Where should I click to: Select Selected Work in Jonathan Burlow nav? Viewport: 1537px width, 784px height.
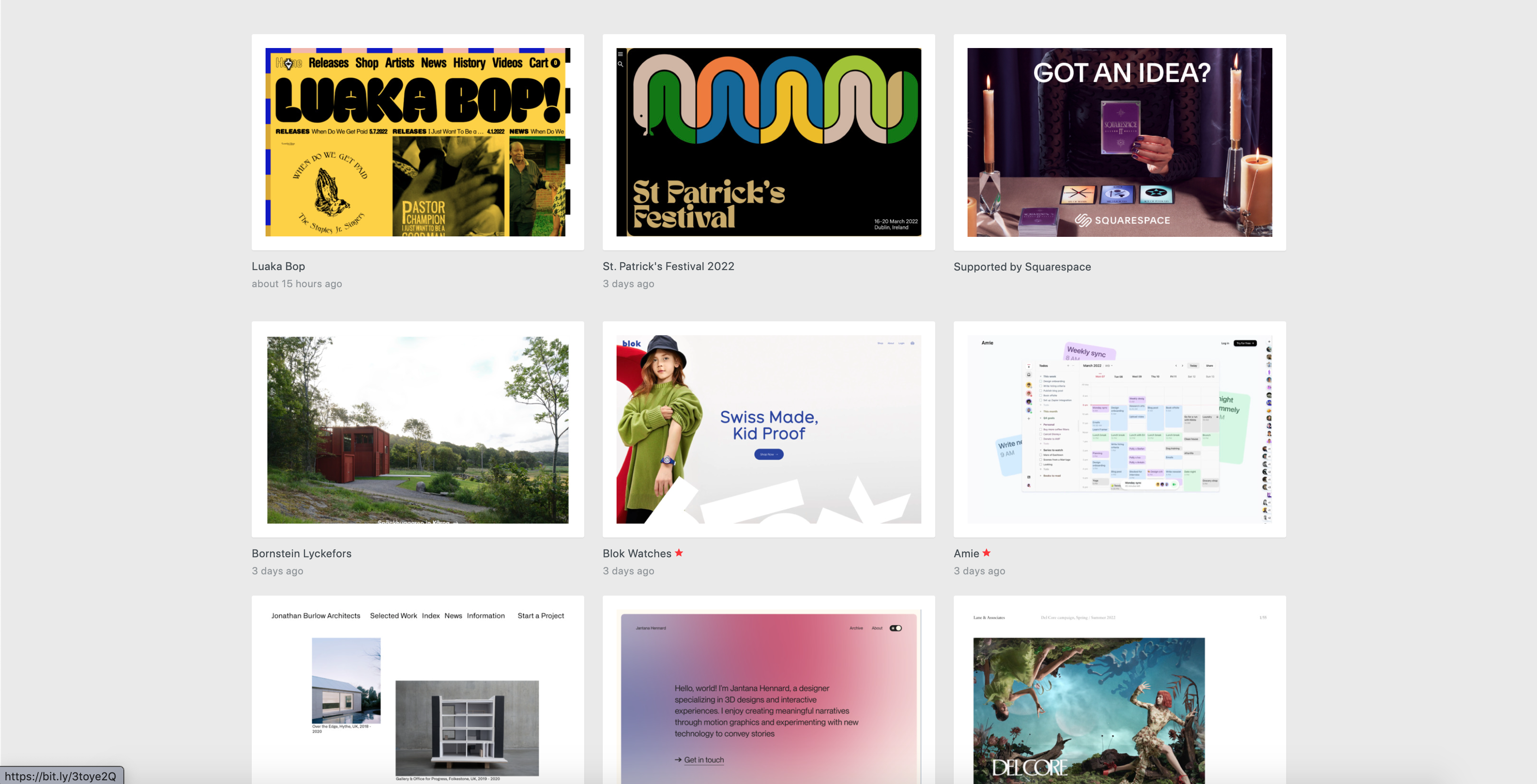point(393,615)
